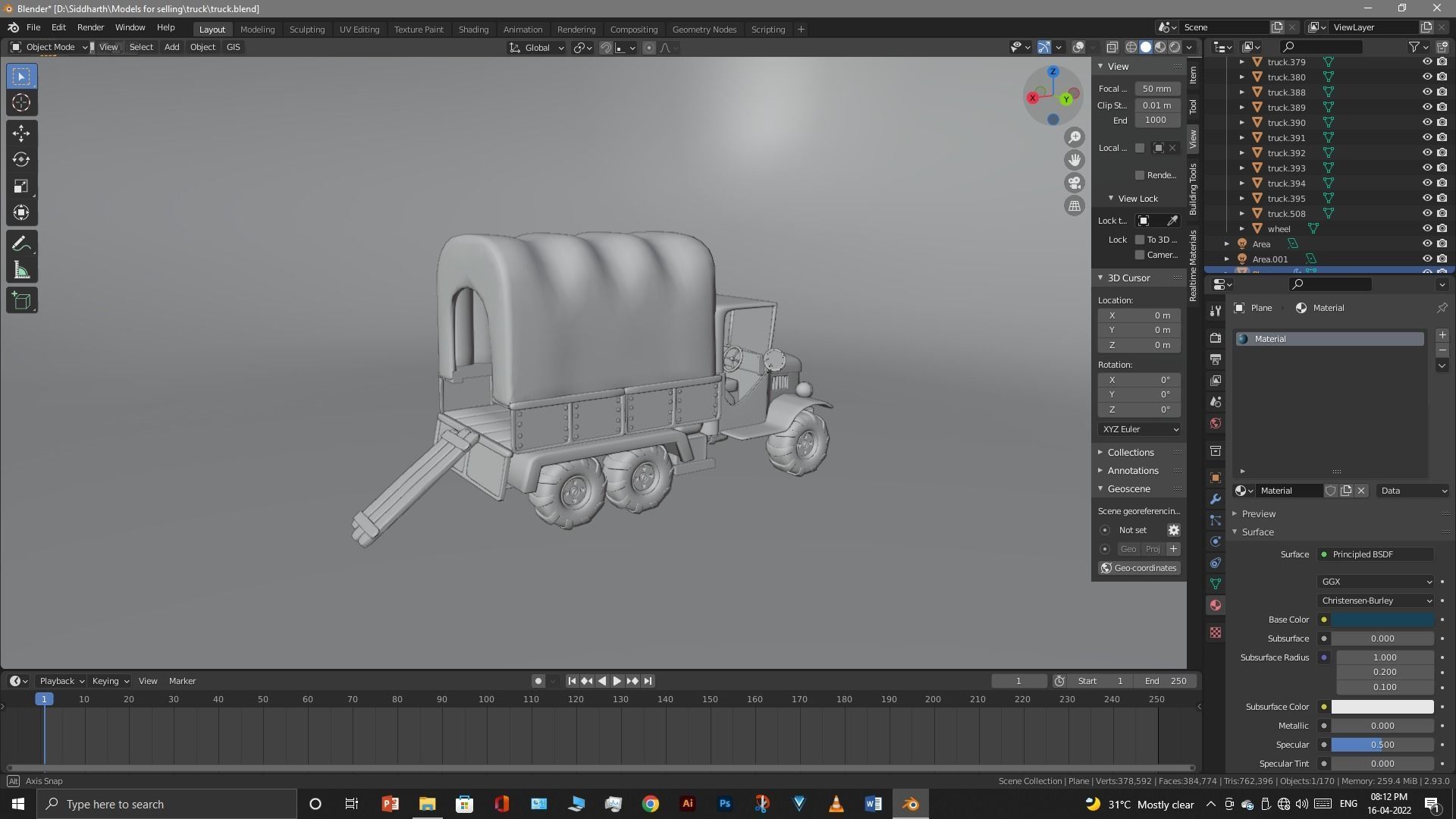The height and width of the screenshot is (819, 1456).
Task: Enable the Render Region checkbox
Action: [x=1139, y=175]
